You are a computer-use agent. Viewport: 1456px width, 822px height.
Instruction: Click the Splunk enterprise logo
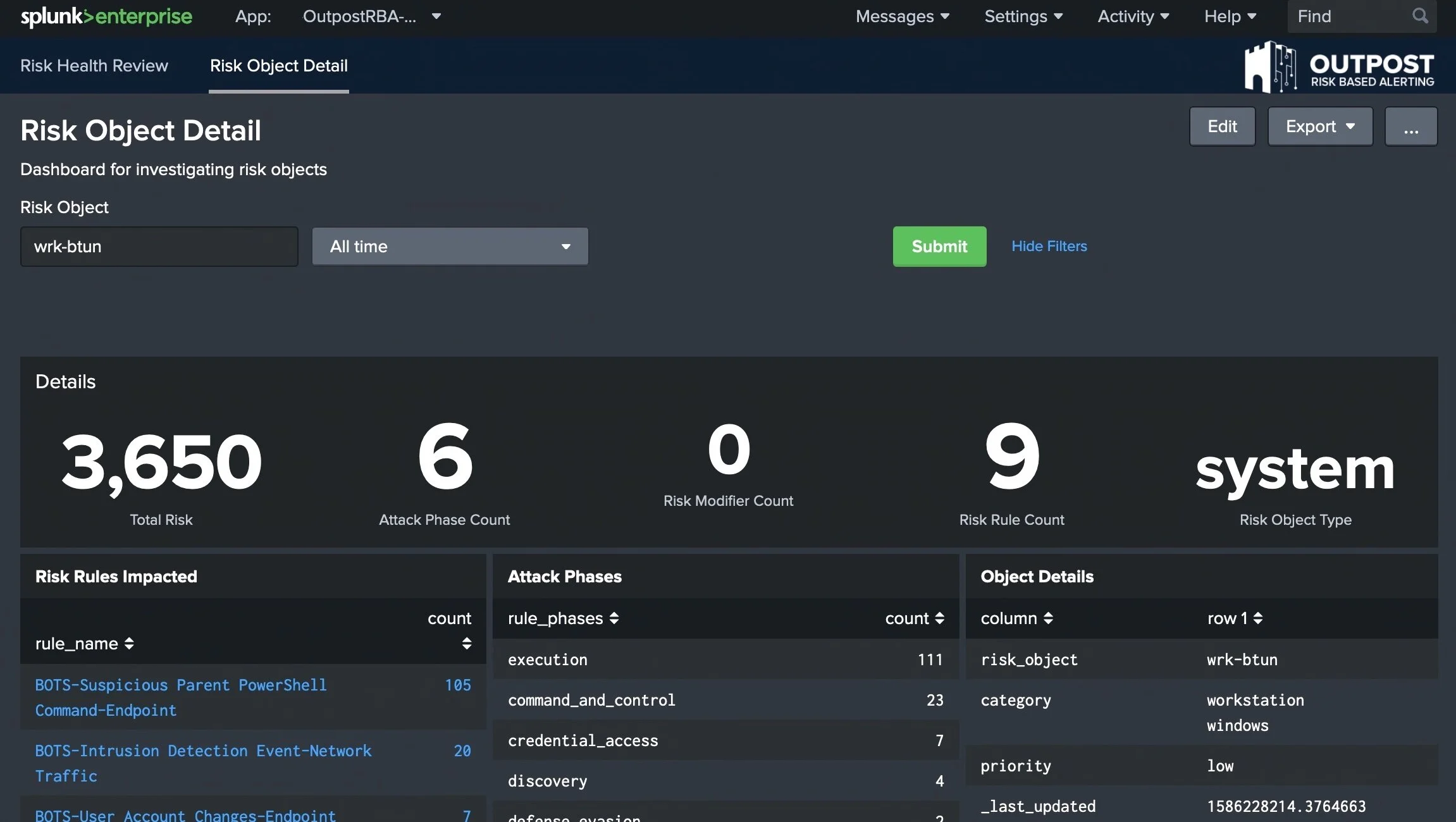106,16
